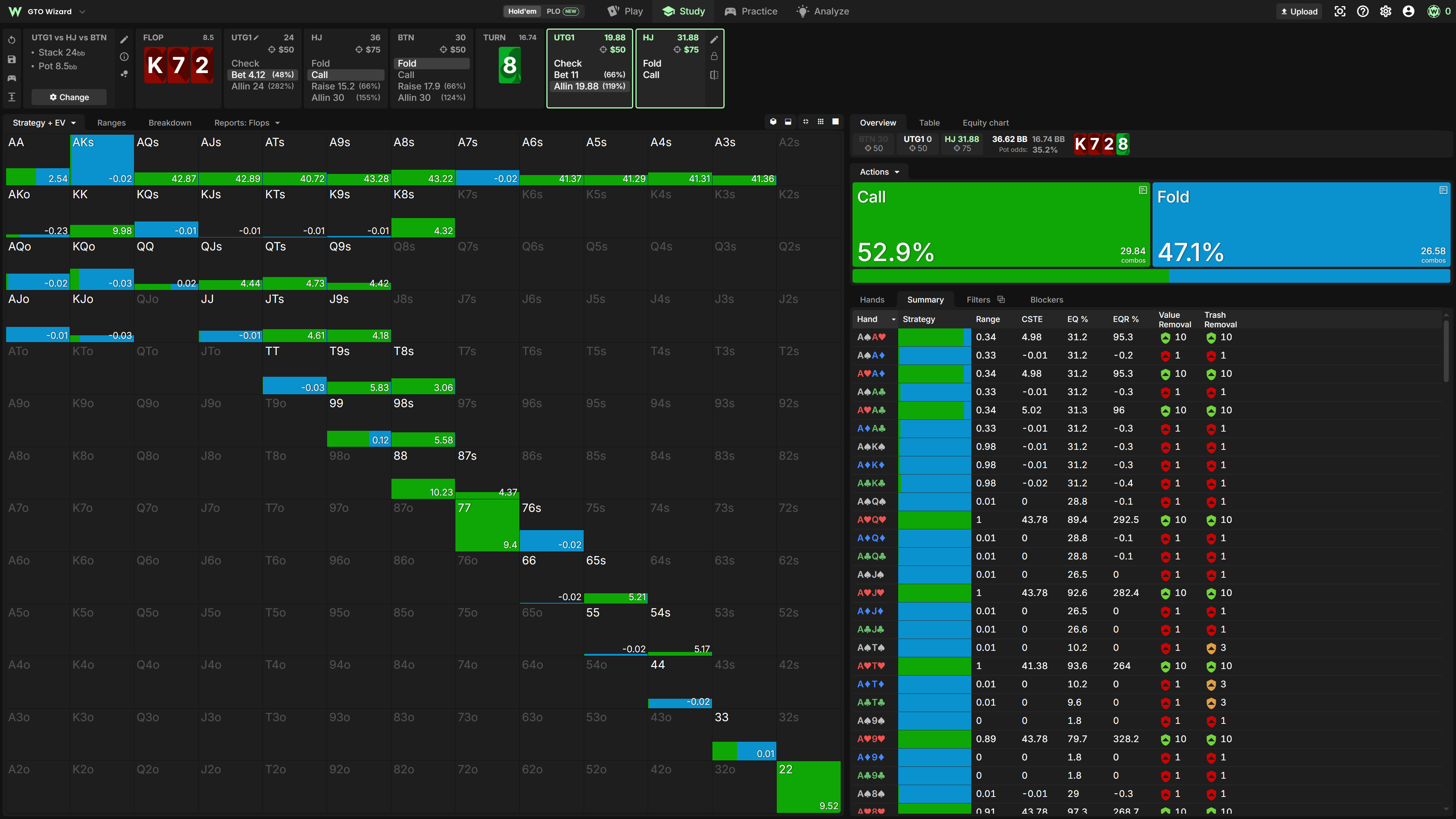This screenshot has width=1456, height=819.
Task: Click the pencil icon on the HJ action card
Action: point(714,39)
